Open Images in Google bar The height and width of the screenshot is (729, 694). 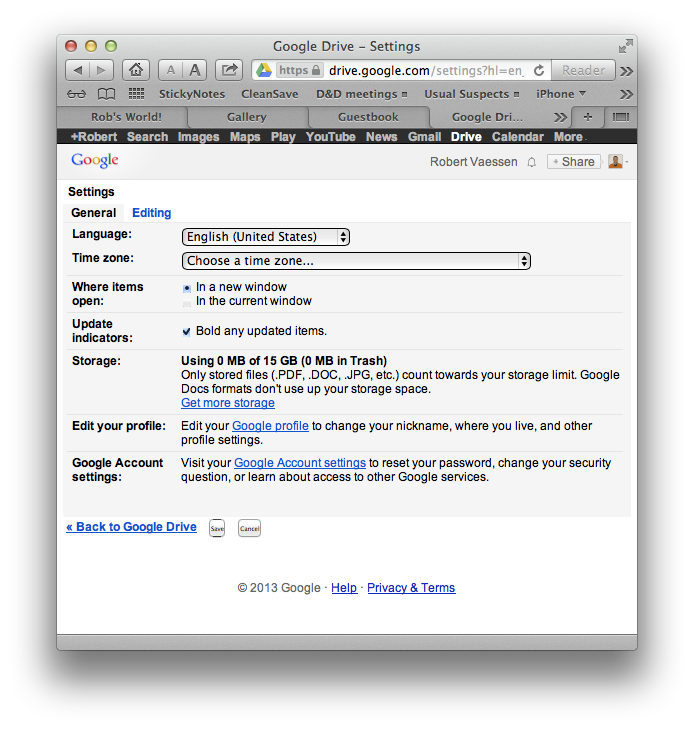(198, 137)
